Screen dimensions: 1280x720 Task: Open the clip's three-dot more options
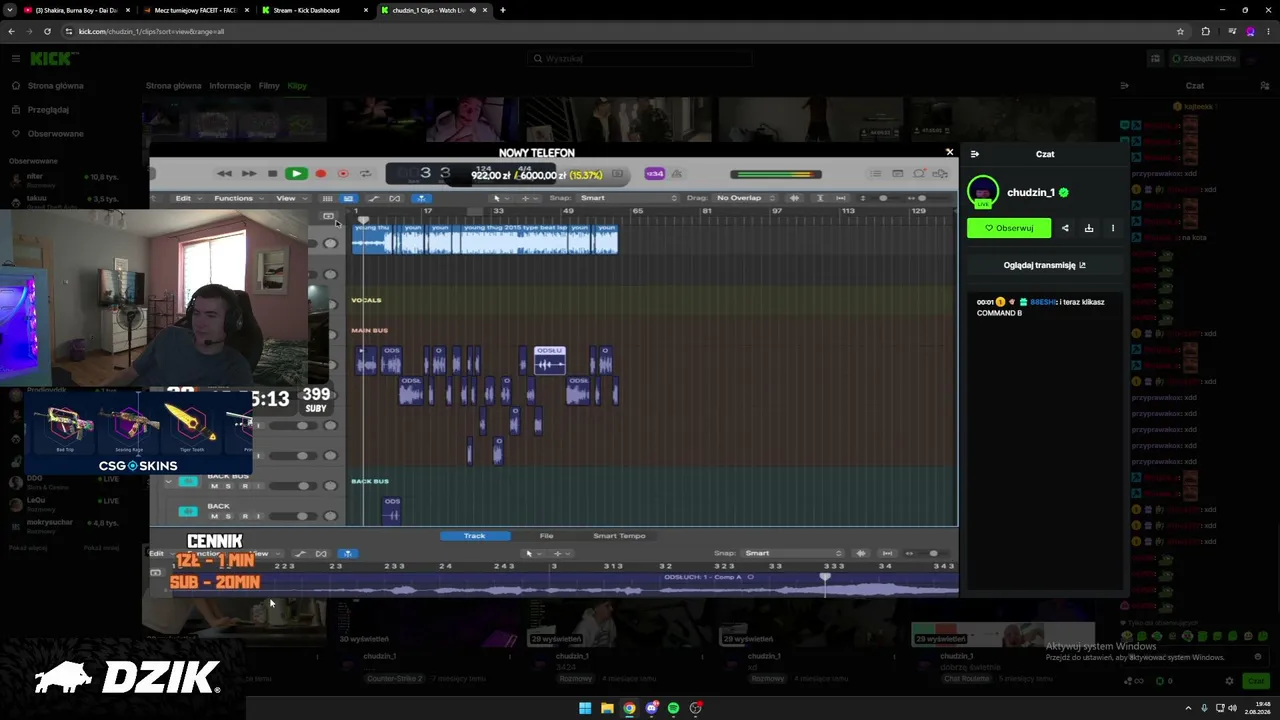1113,228
